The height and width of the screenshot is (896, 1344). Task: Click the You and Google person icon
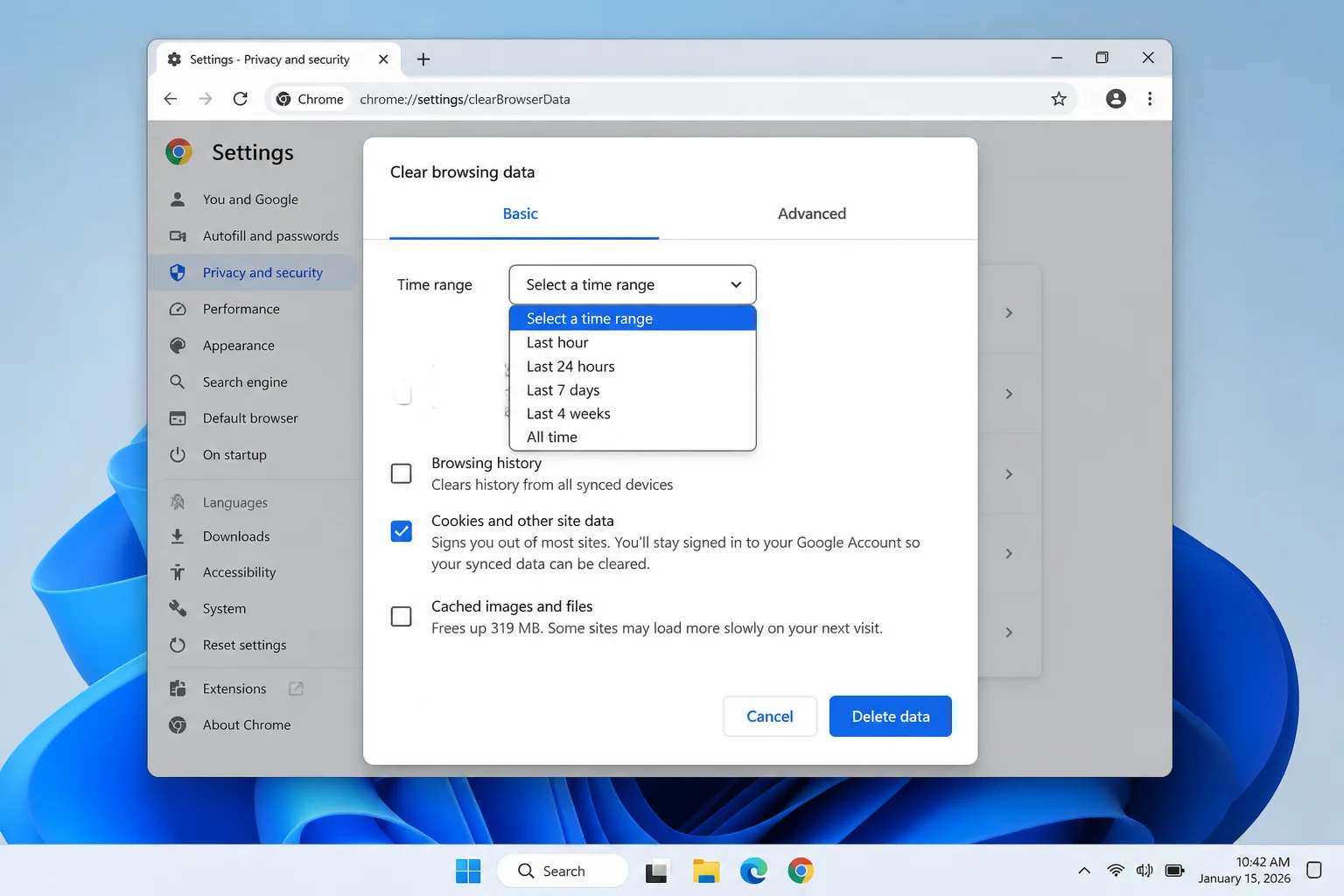pyautogui.click(x=178, y=199)
